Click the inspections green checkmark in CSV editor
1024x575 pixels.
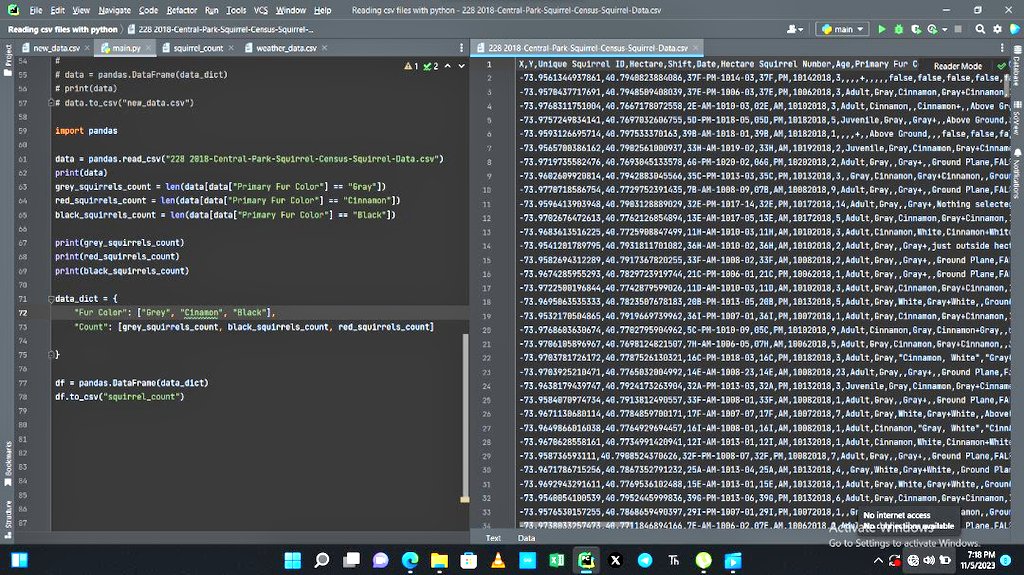1001,66
